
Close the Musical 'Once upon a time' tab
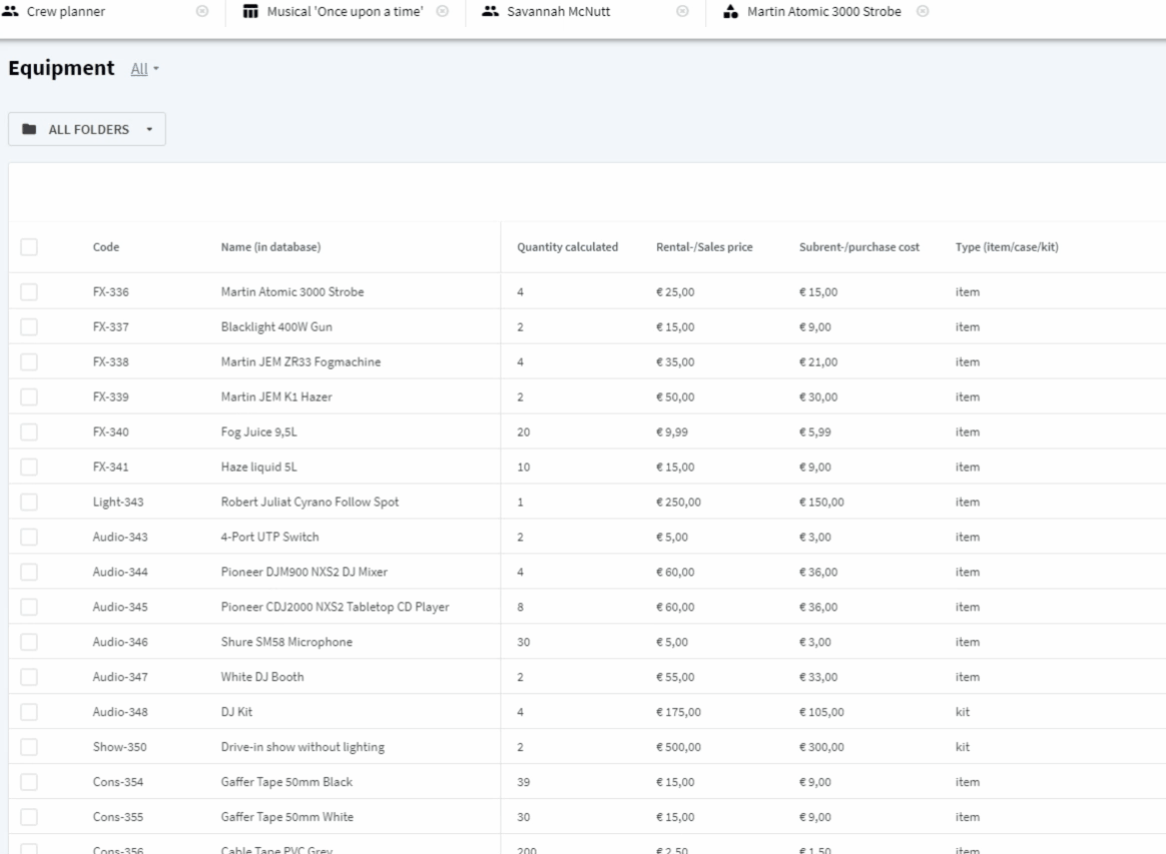click(442, 11)
